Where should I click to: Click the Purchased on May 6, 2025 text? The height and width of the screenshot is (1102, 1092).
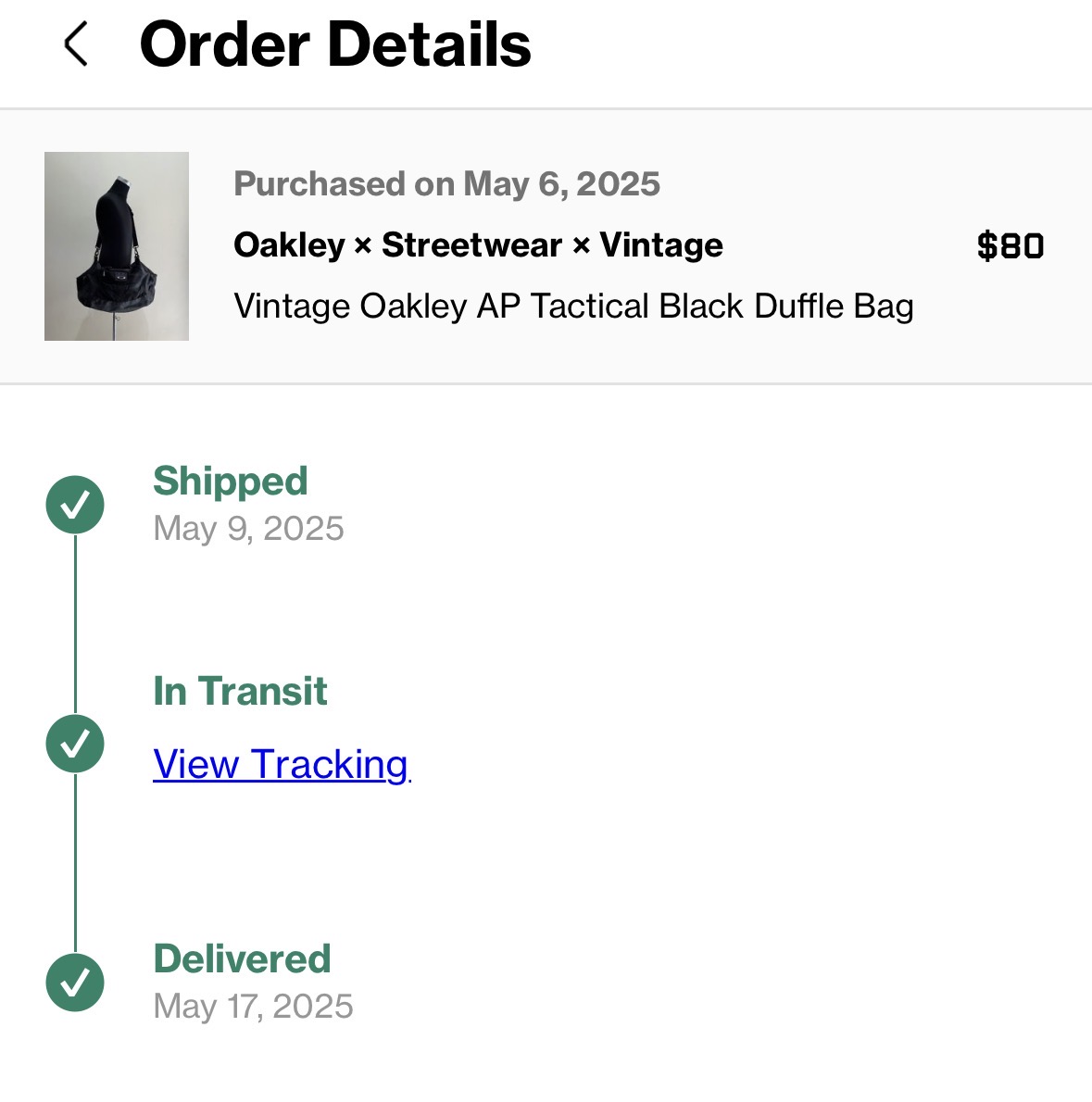(446, 183)
